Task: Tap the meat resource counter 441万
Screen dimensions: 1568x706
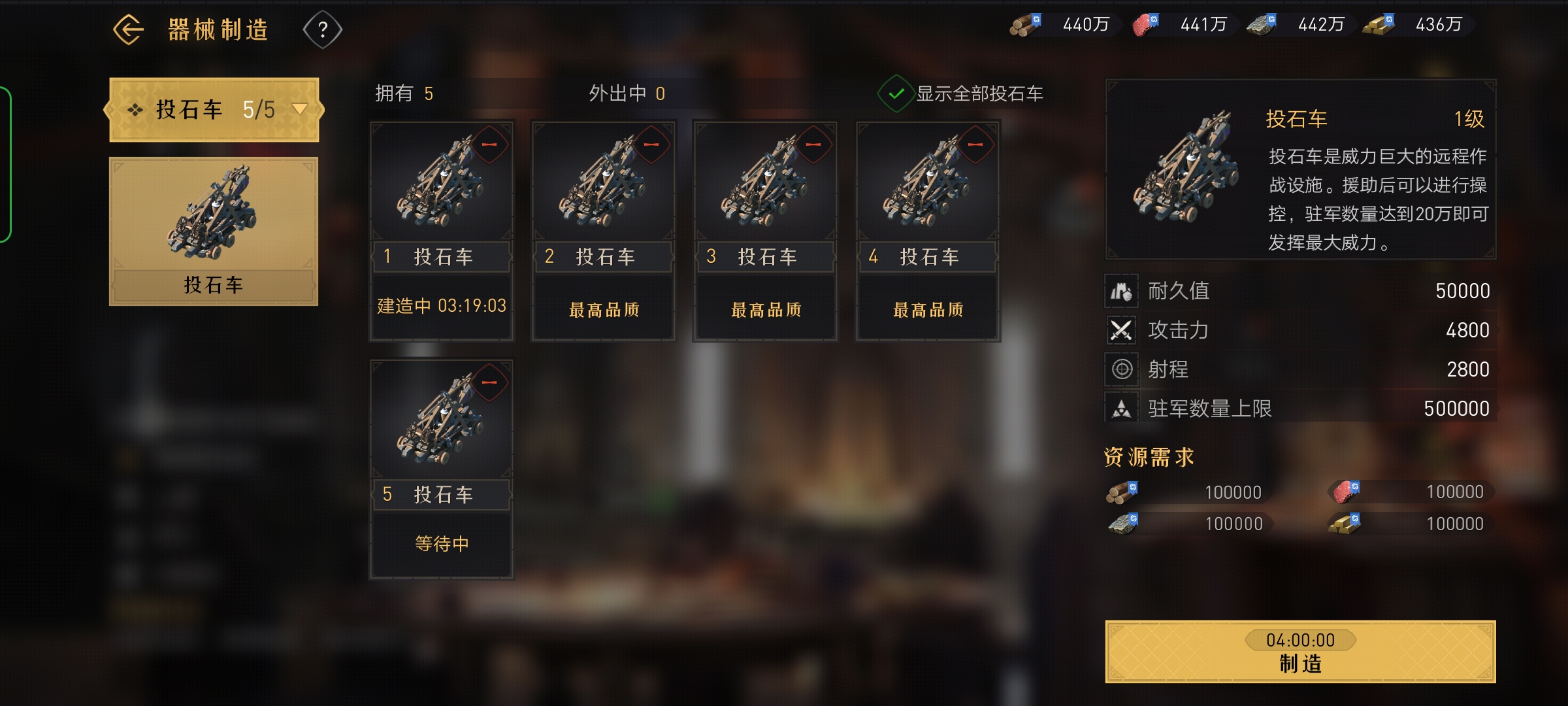Action: point(1181,25)
